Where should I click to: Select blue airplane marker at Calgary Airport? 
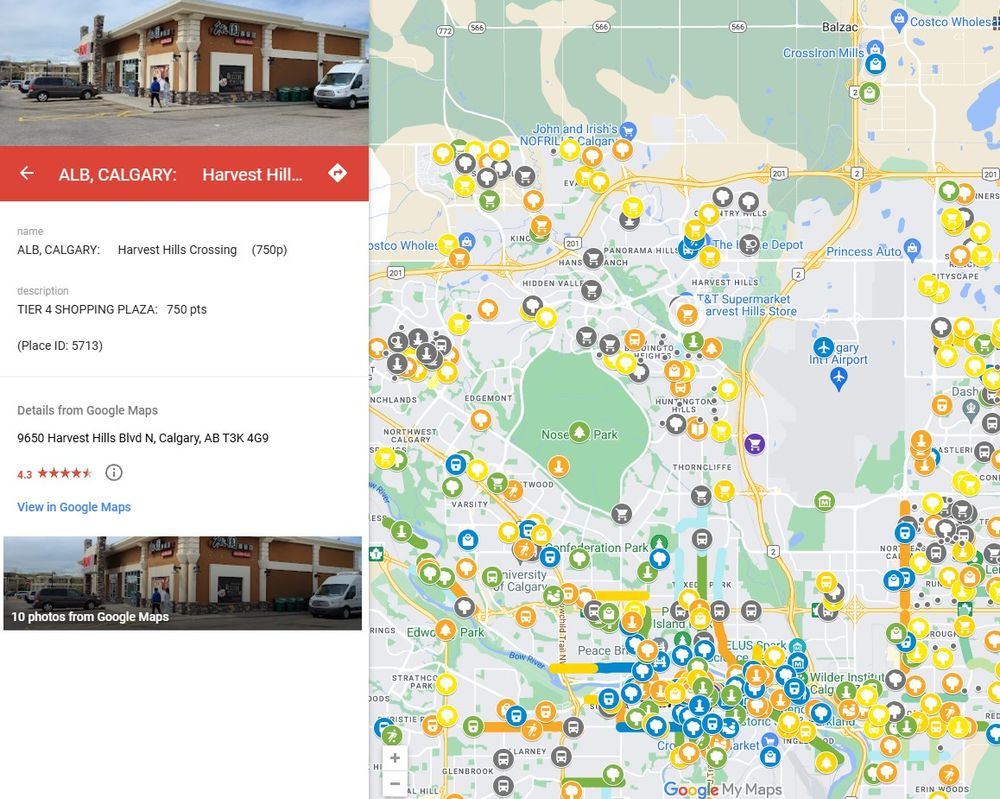pyautogui.click(x=823, y=348)
